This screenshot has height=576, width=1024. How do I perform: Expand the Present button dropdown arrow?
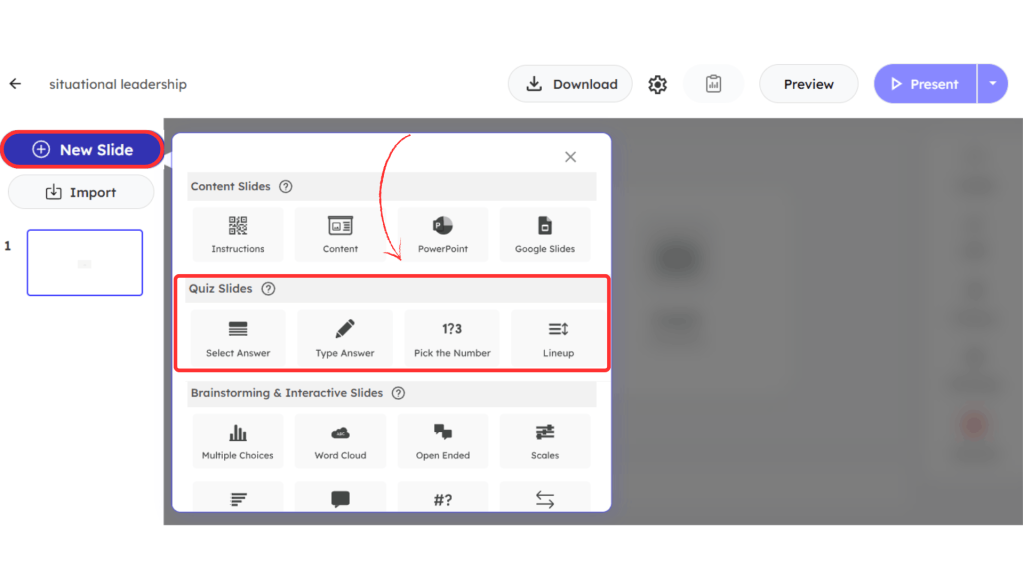(x=992, y=84)
